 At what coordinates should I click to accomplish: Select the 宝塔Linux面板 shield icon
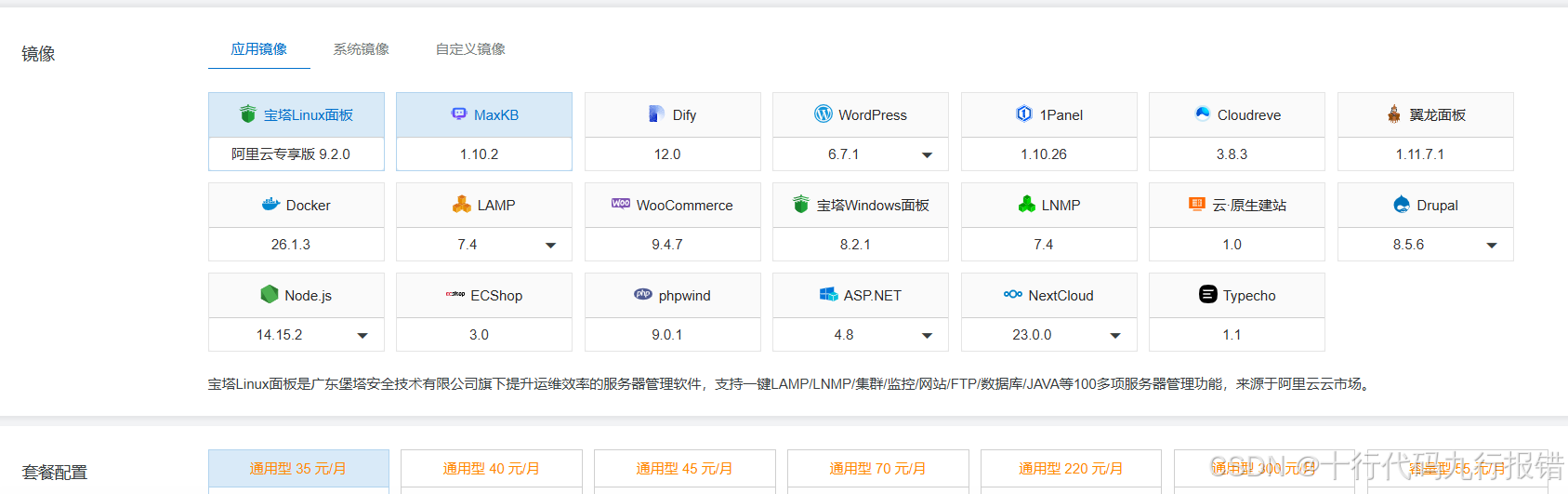pos(247,114)
